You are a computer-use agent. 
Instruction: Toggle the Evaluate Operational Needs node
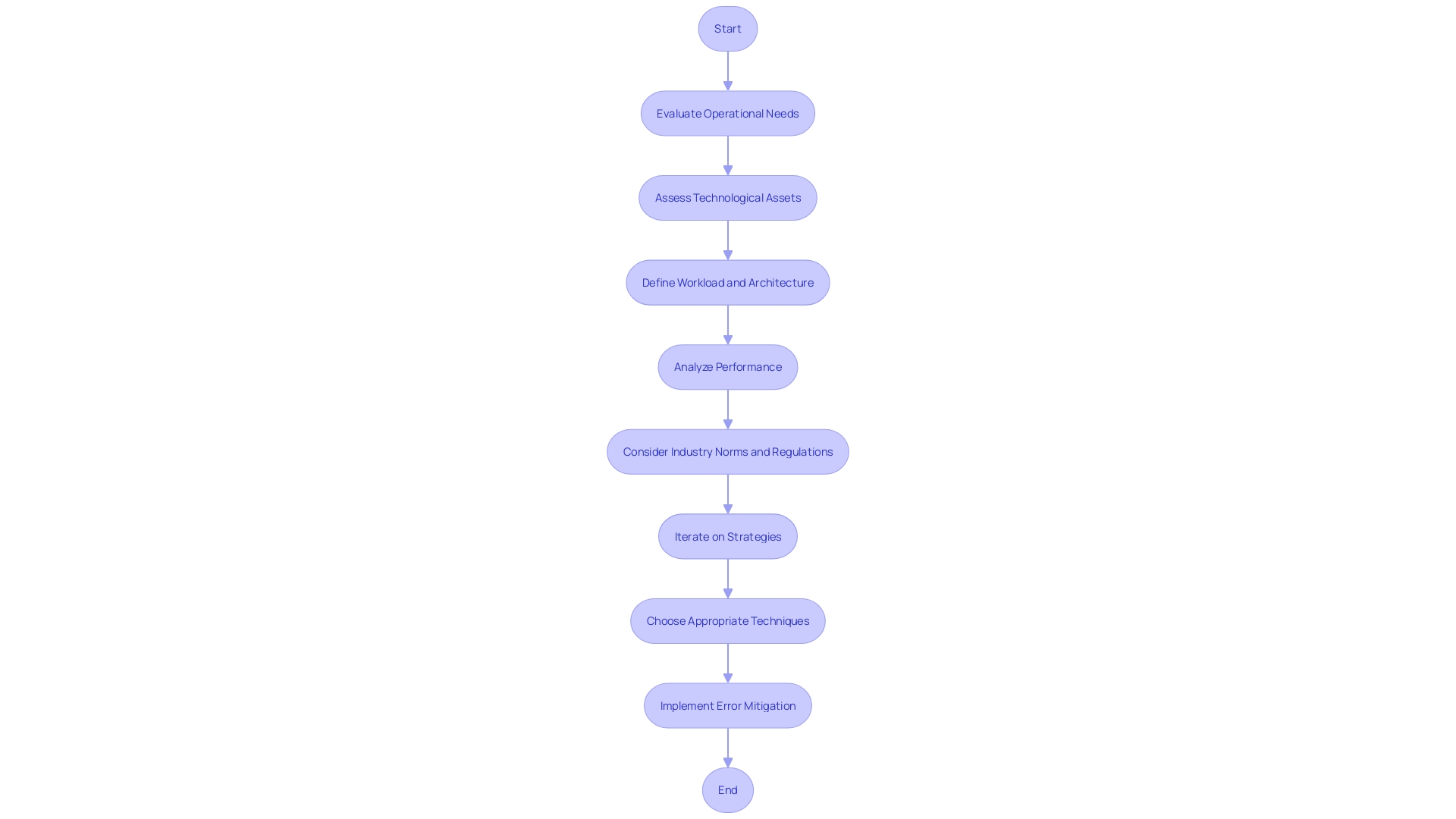tap(728, 113)
